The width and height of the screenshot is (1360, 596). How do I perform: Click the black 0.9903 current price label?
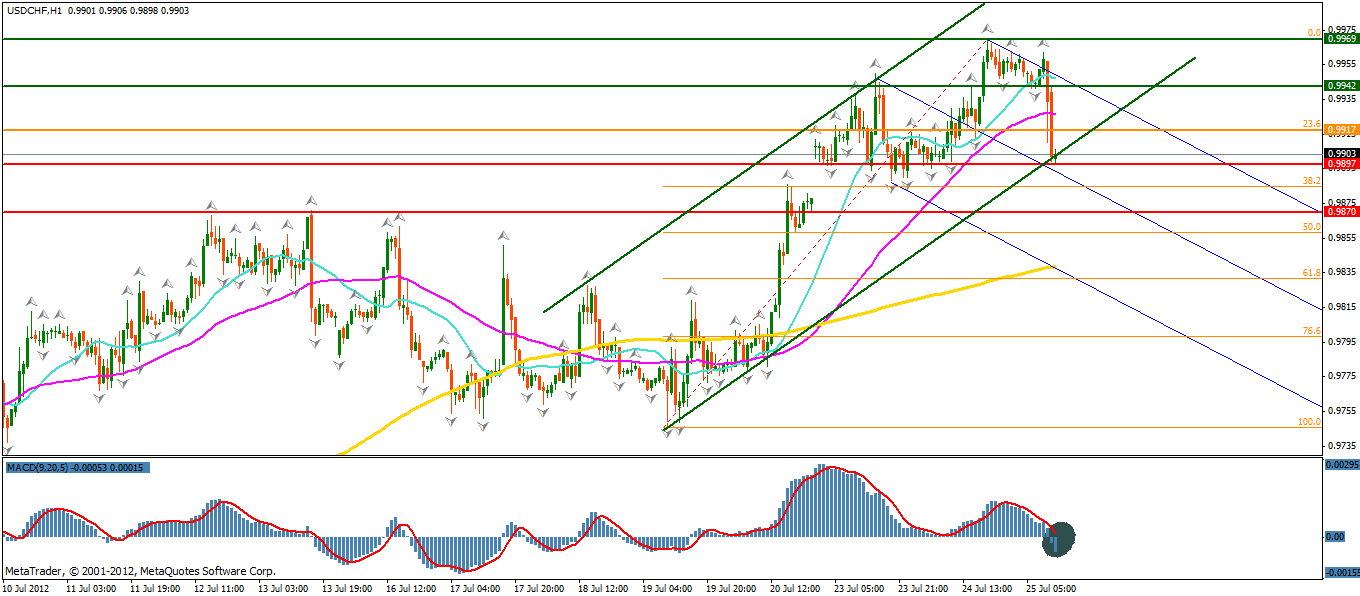(x=1340, y=153)
